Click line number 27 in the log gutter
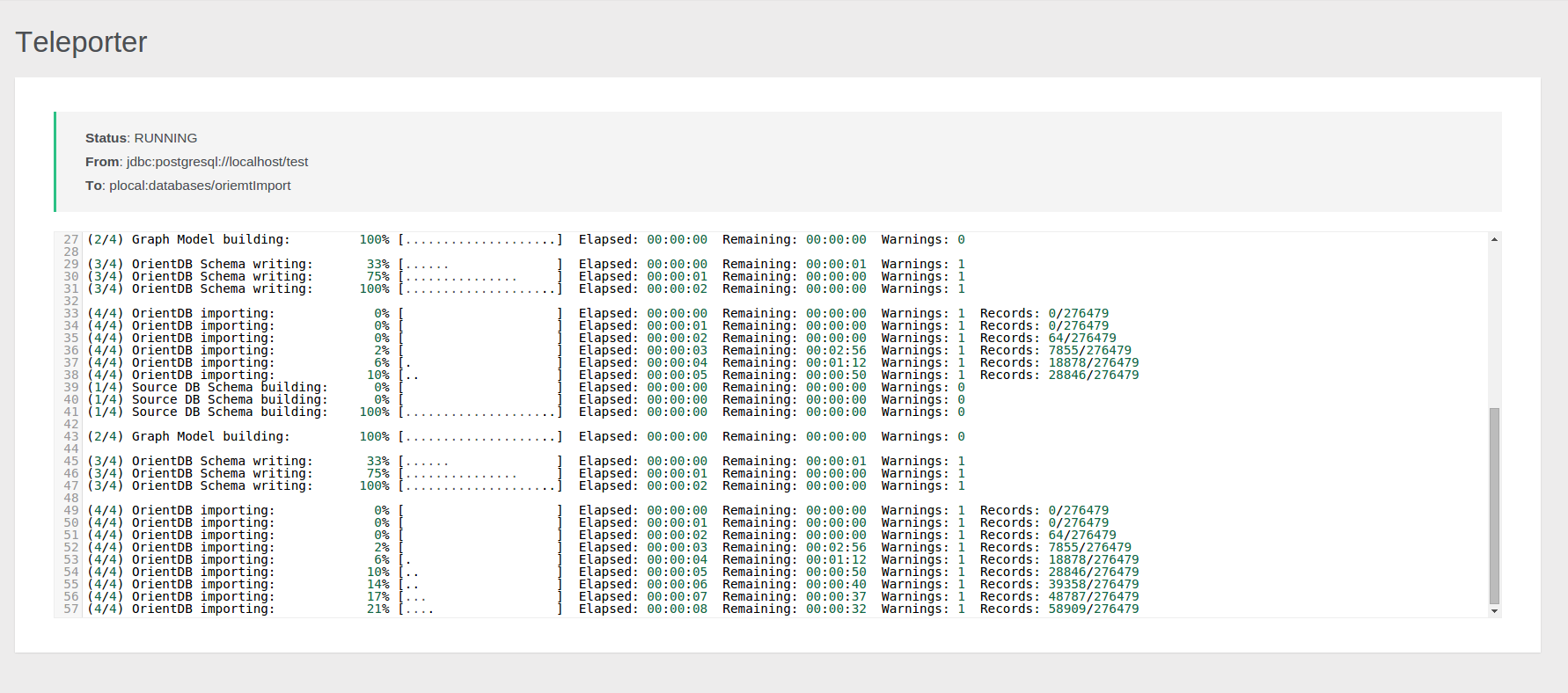 (x=70, y=239)
